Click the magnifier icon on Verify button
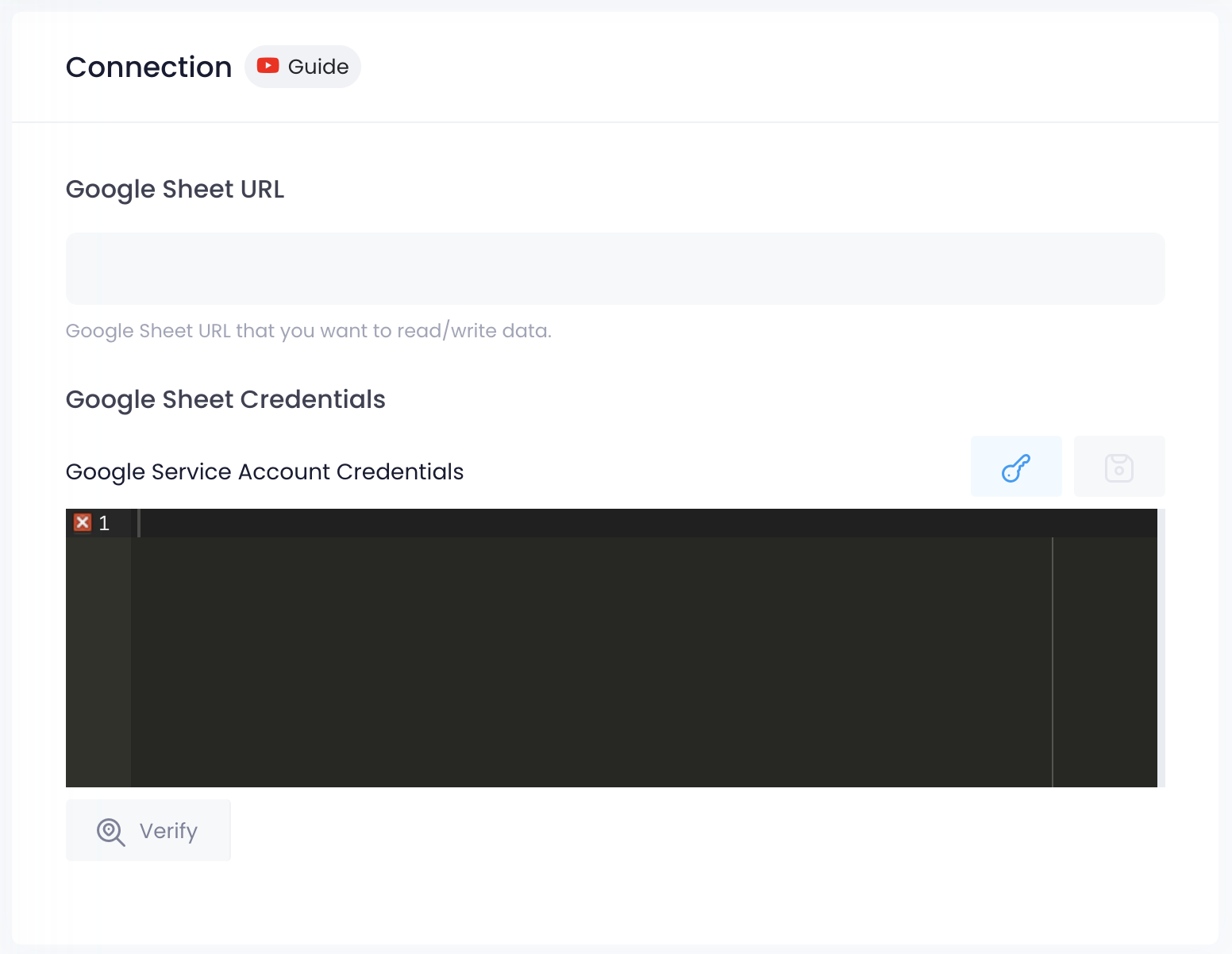Viewport: 1232px width, 954px height. pos(110,831)
